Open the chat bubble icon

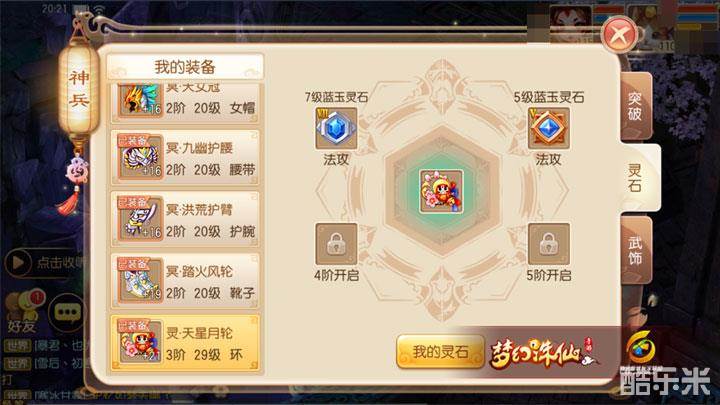click(x=68, y=313)
